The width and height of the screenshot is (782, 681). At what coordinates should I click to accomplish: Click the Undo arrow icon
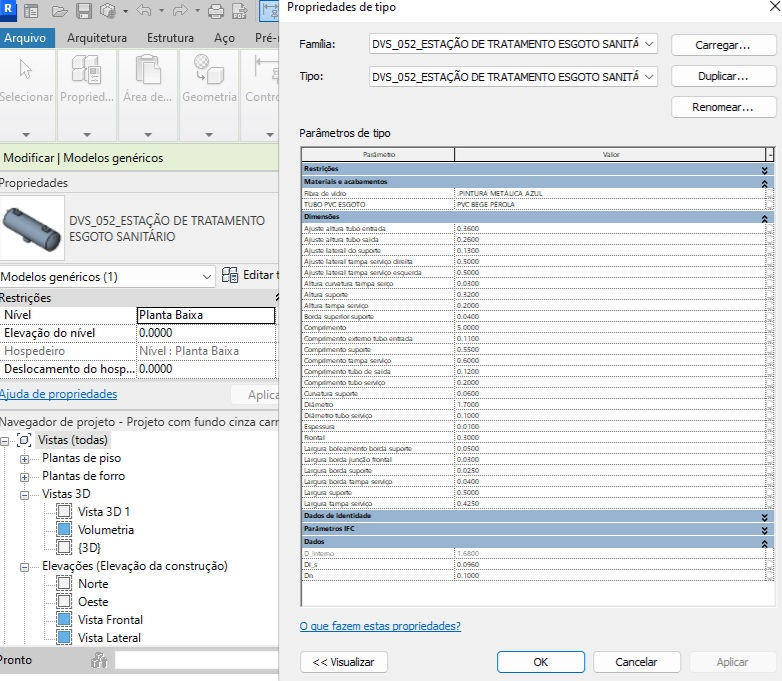pyautogui.click(x=144, y=10)
